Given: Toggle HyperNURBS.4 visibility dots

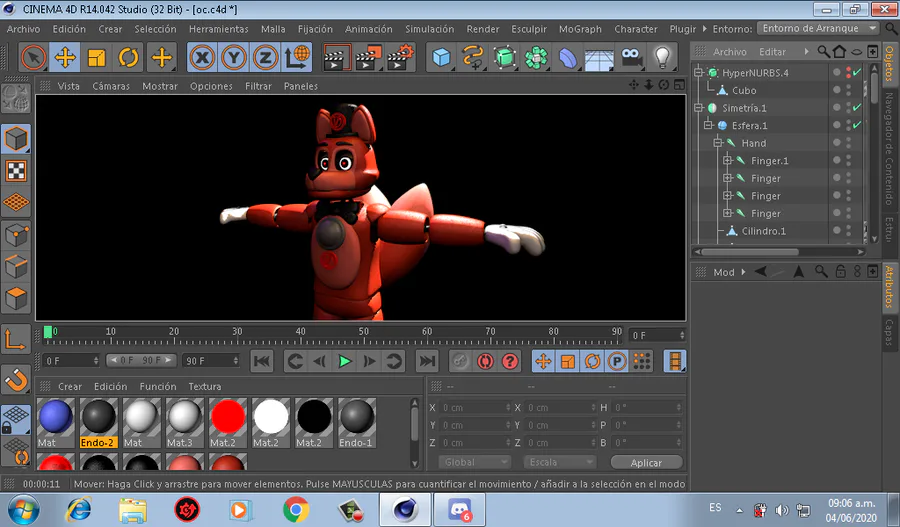Looking at the screenshot, I should tap(848, 73).
